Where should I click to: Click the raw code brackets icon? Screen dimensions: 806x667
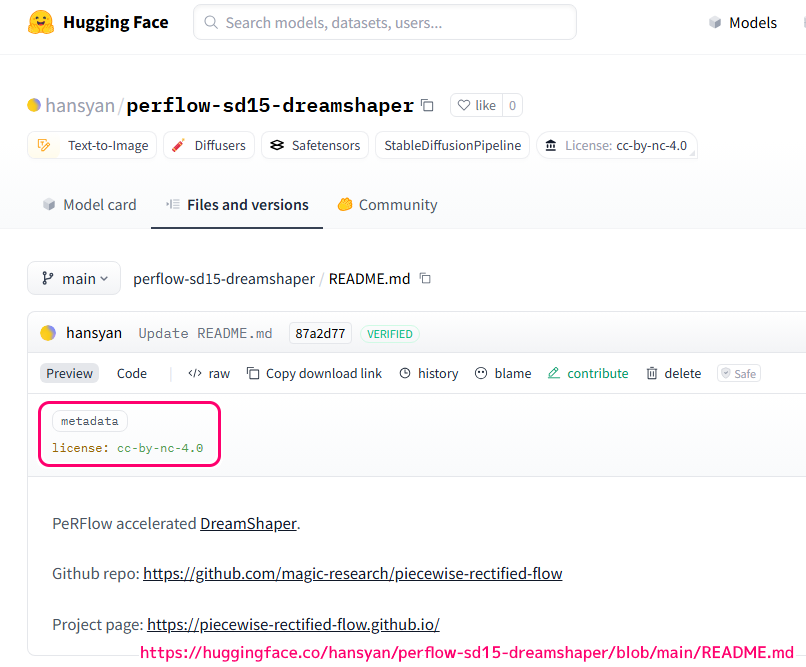click(x=195, y=374)
